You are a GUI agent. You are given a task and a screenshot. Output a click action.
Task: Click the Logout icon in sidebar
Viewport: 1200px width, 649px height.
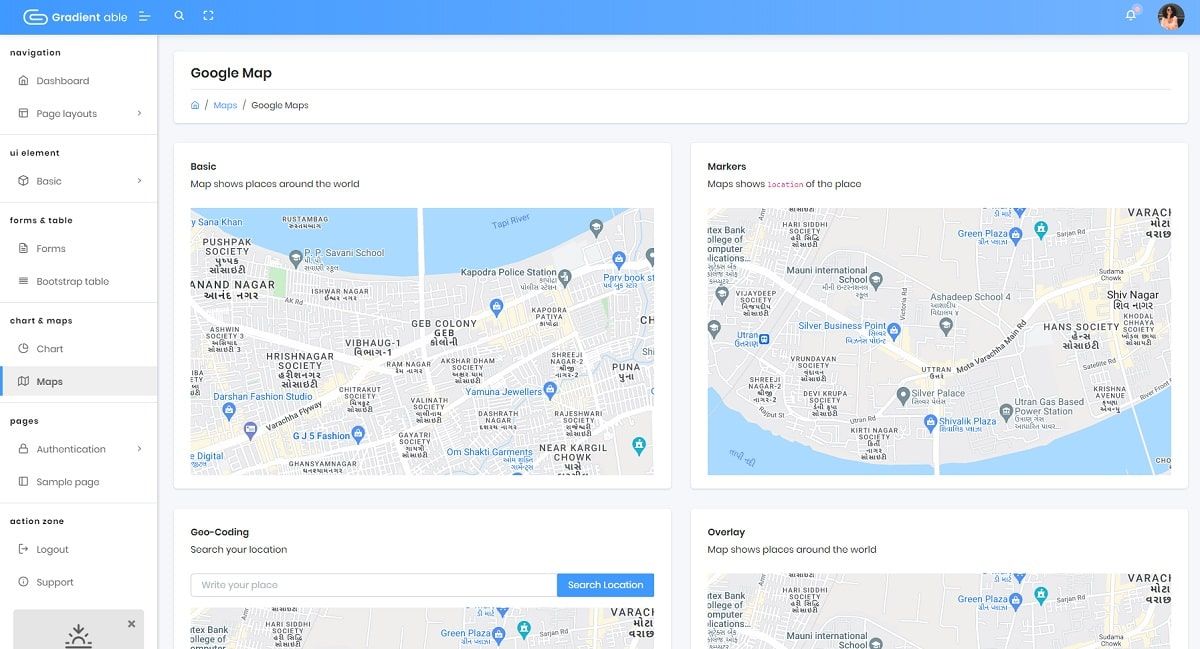click(x=24, y=549)
